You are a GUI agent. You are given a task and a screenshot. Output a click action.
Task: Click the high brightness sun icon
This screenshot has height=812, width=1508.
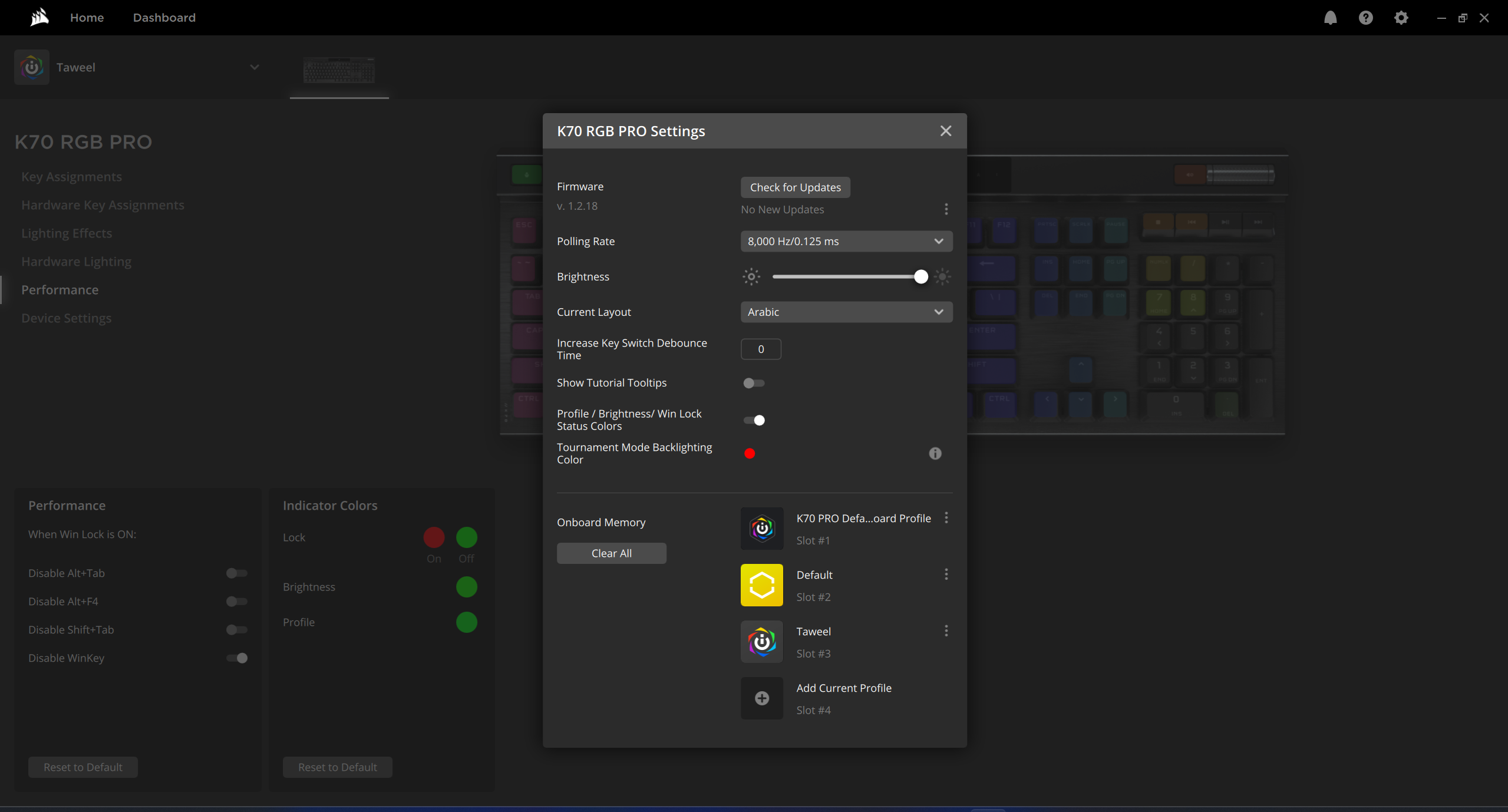(942, 276)
